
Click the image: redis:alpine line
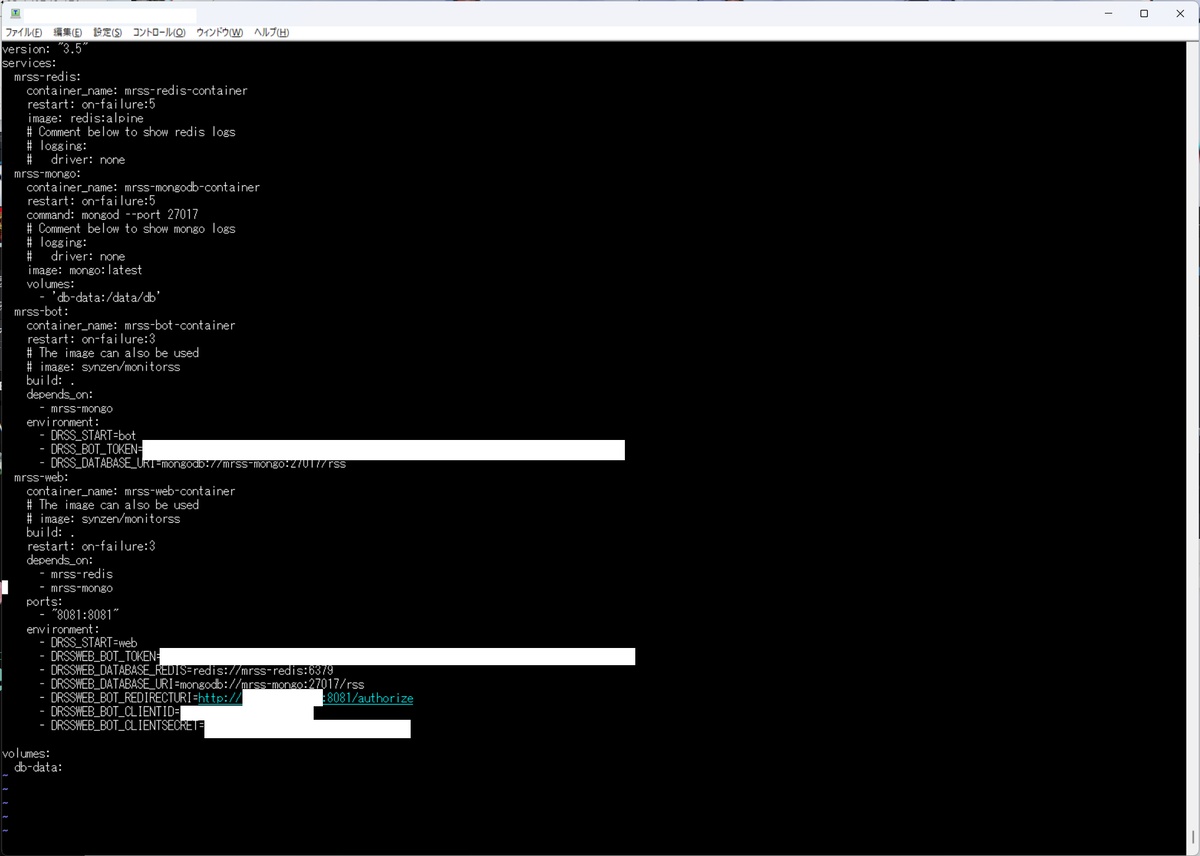click(x=86, y=118)
